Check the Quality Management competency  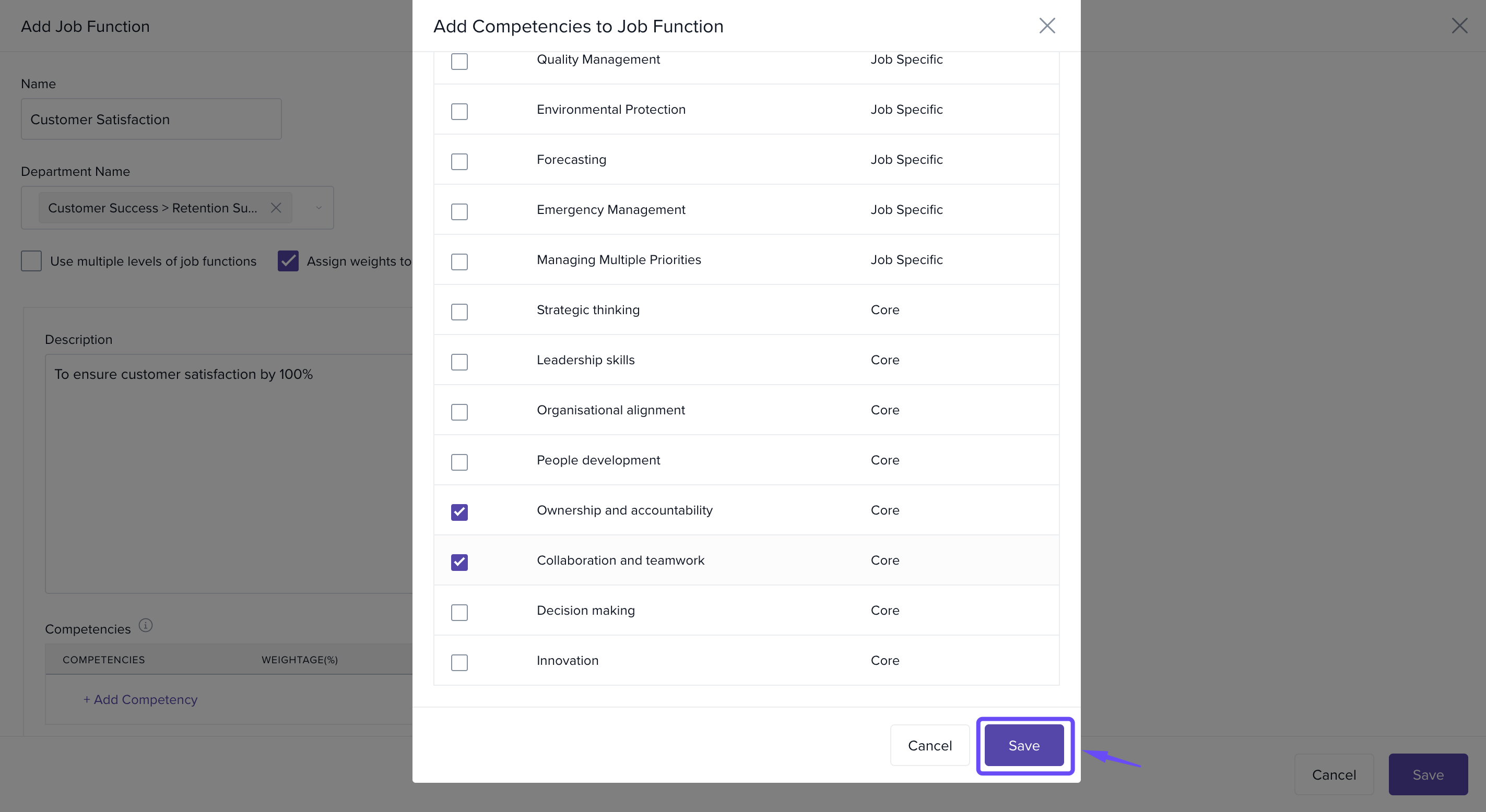pos(459,61)
